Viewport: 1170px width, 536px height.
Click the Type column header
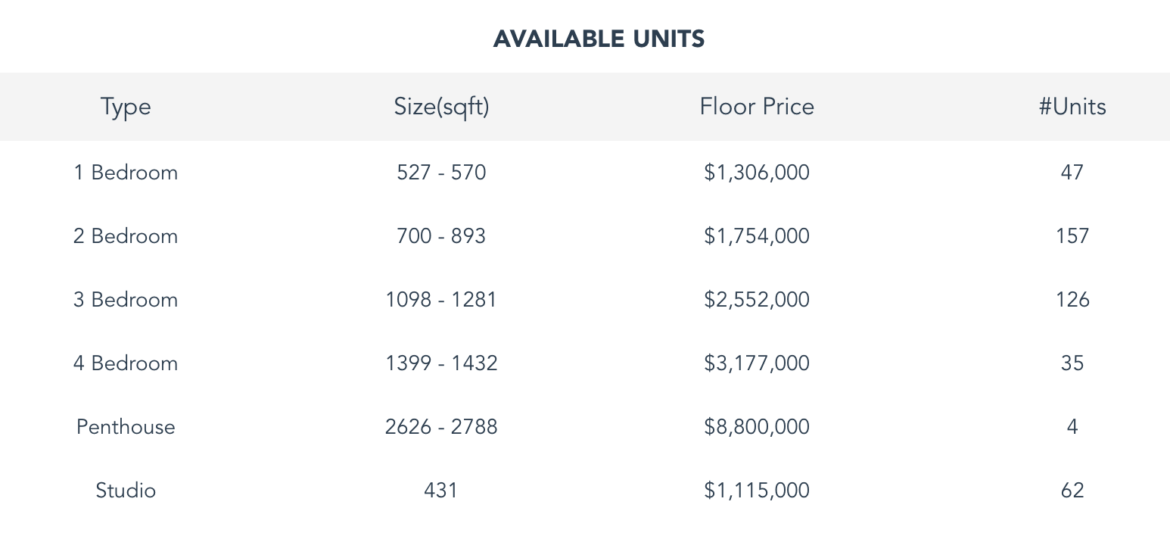coord(126,107)
